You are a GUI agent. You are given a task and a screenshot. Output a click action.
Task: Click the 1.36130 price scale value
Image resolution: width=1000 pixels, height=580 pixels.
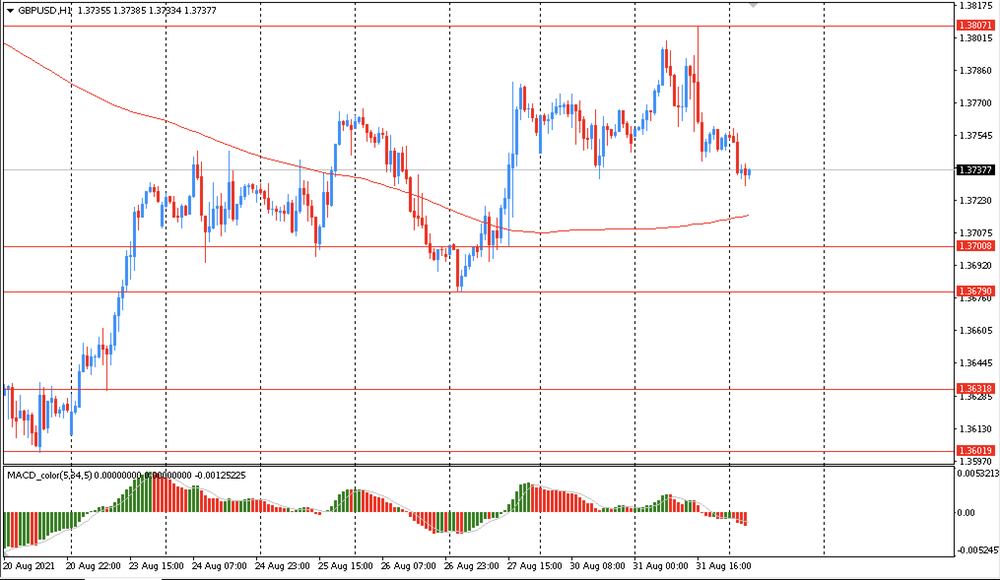pos(976,429)
